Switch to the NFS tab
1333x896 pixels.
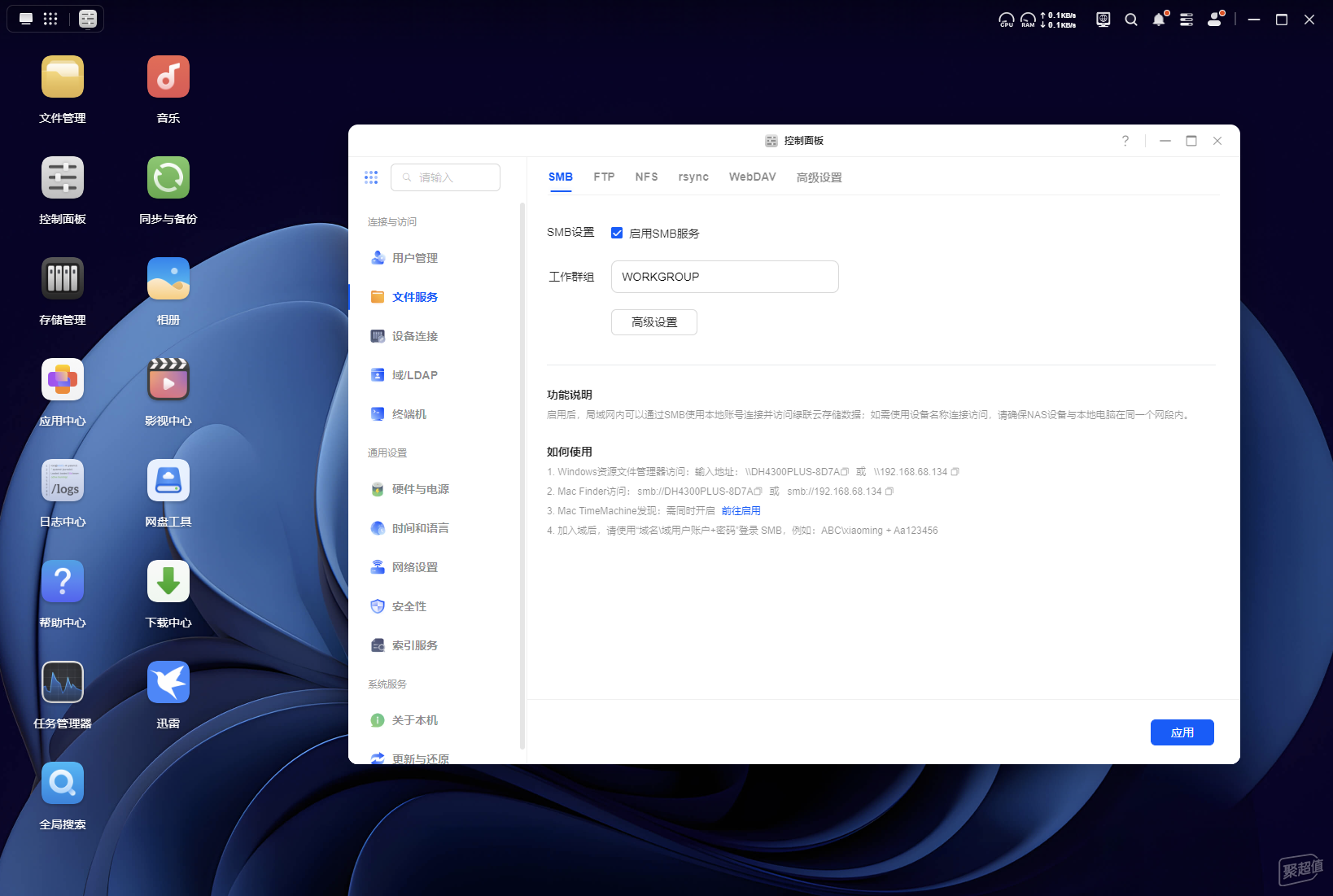point(647,177)
